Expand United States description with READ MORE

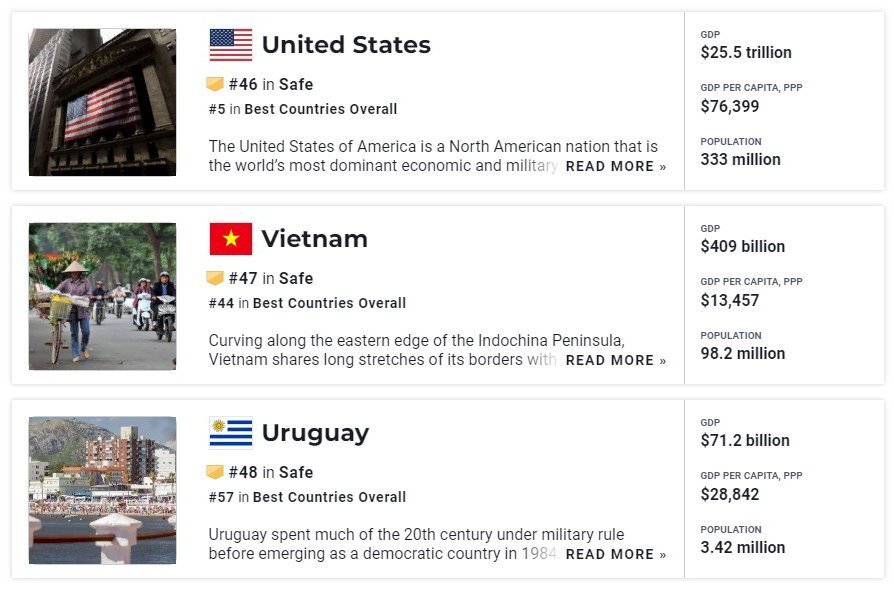pyautogui.click(x=615, y=166)
